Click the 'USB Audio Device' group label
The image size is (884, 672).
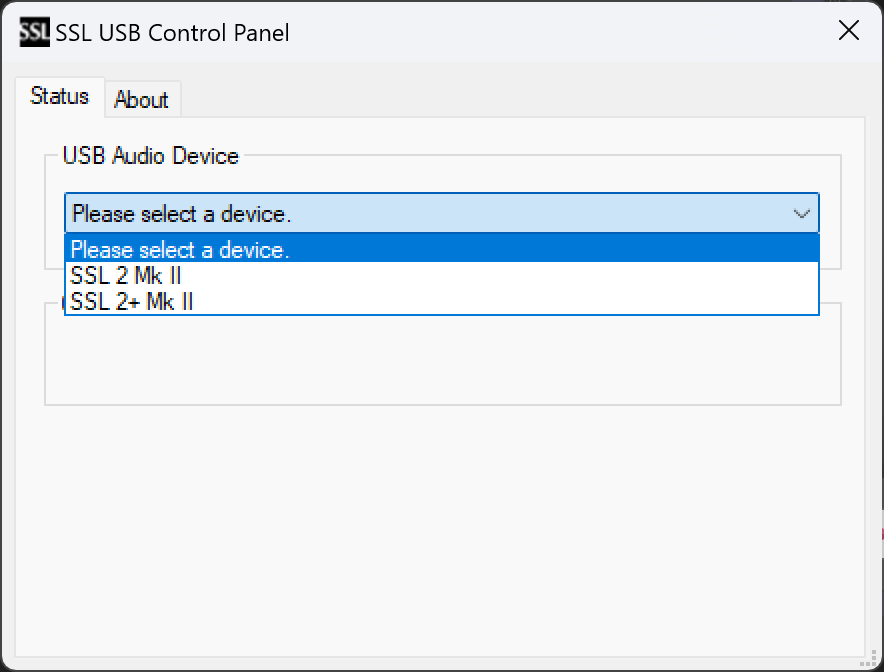(x=151, y=156)
